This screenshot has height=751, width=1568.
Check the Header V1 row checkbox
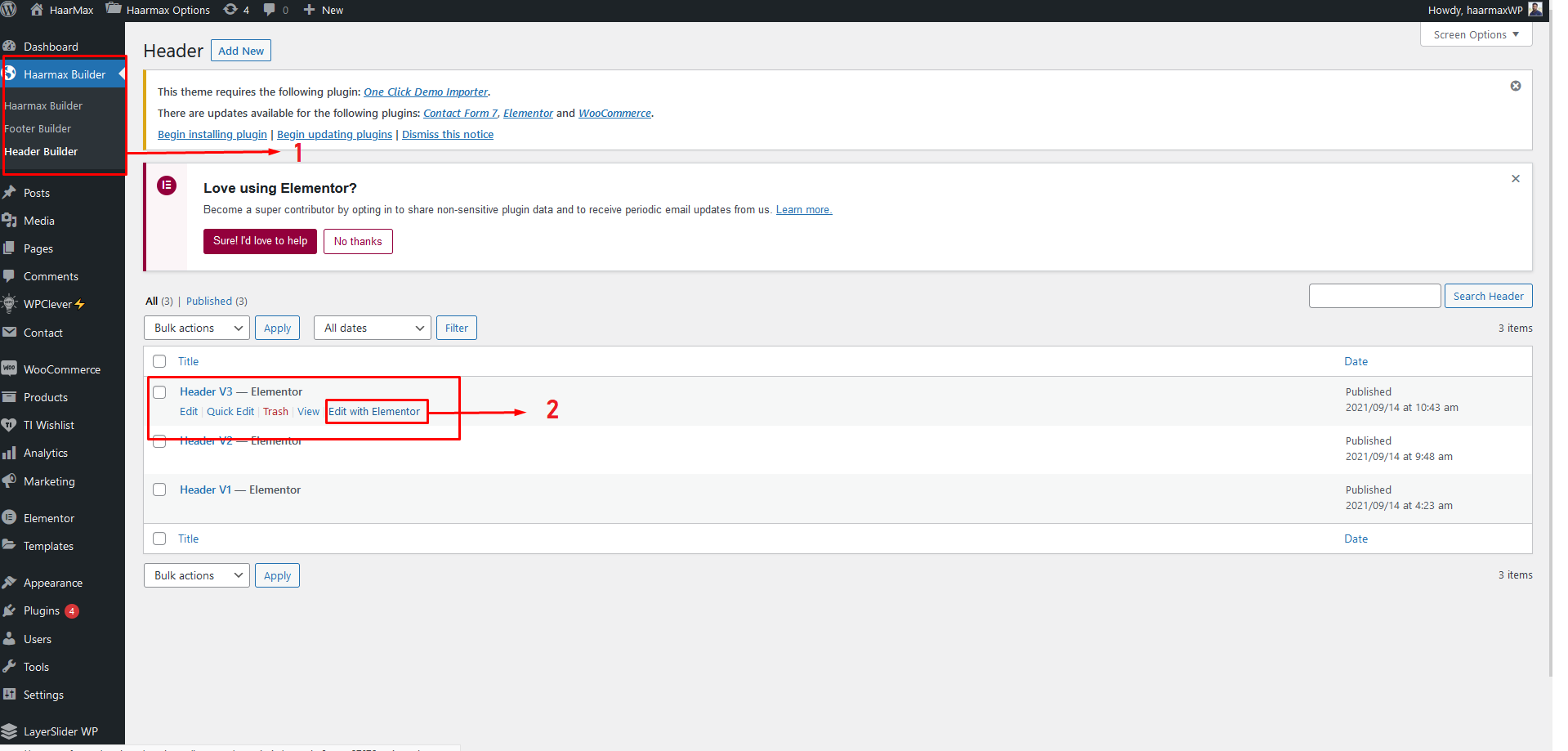pos(159,489)
